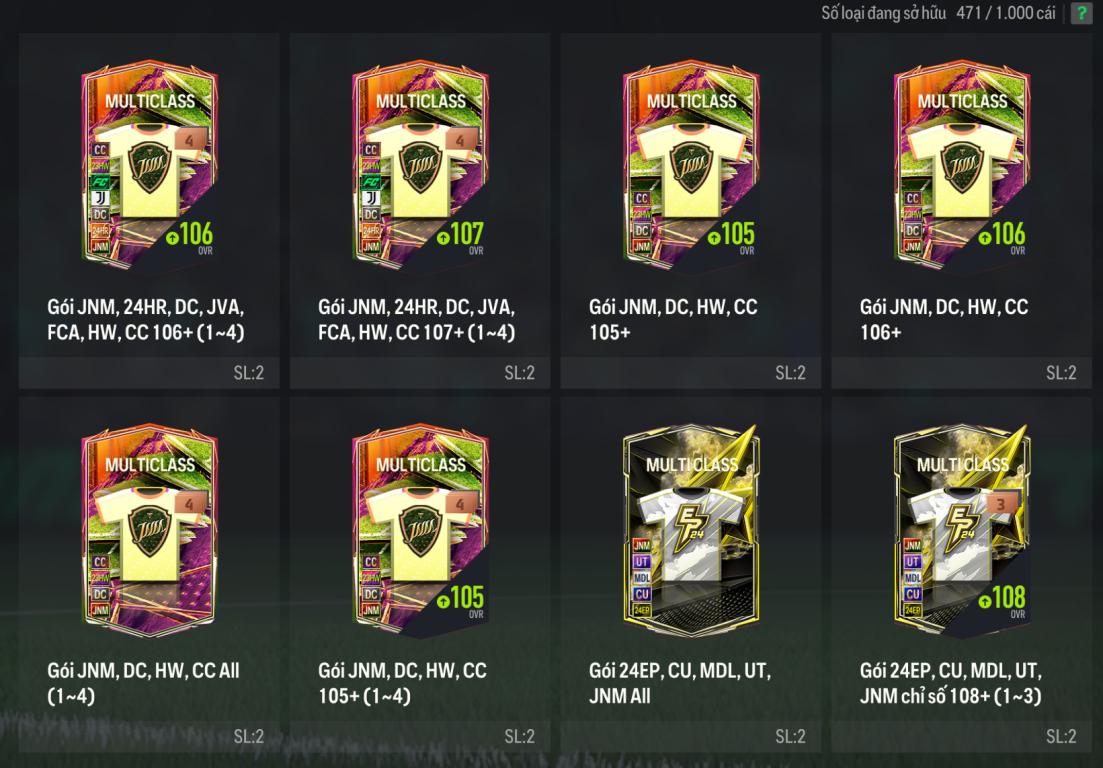Open the green question mark help icon
Viewport: 1103px width, 768px height.
(x=1081, y=13)
